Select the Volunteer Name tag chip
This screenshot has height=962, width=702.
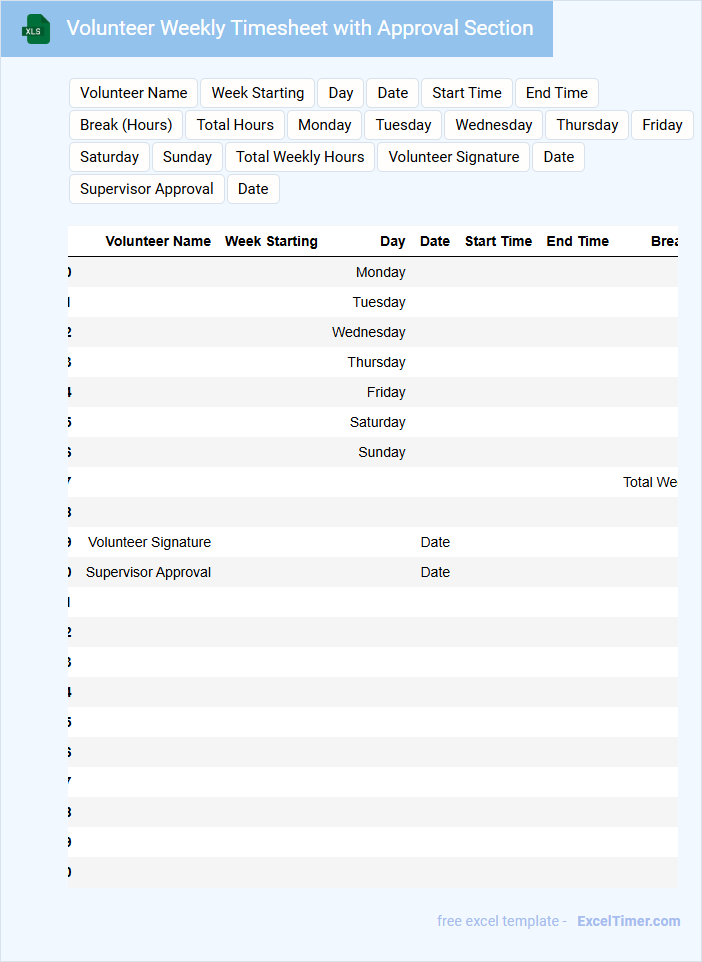[x=134, y=93]
